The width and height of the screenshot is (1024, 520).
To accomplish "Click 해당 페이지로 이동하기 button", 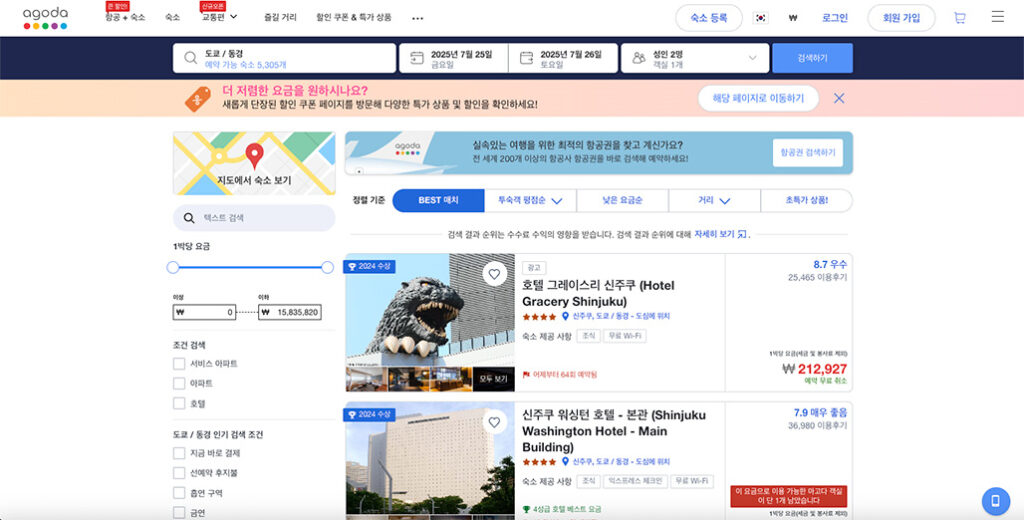I will [x=758, y=99].
